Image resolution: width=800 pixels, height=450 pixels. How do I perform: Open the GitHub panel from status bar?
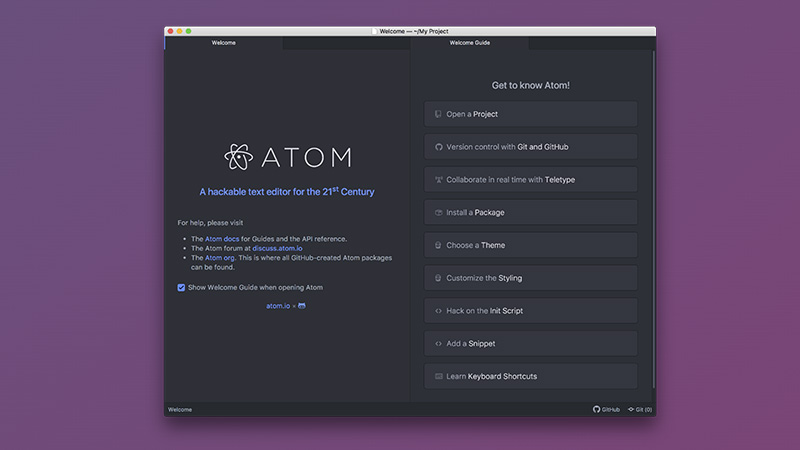click(x=606, y=409)
